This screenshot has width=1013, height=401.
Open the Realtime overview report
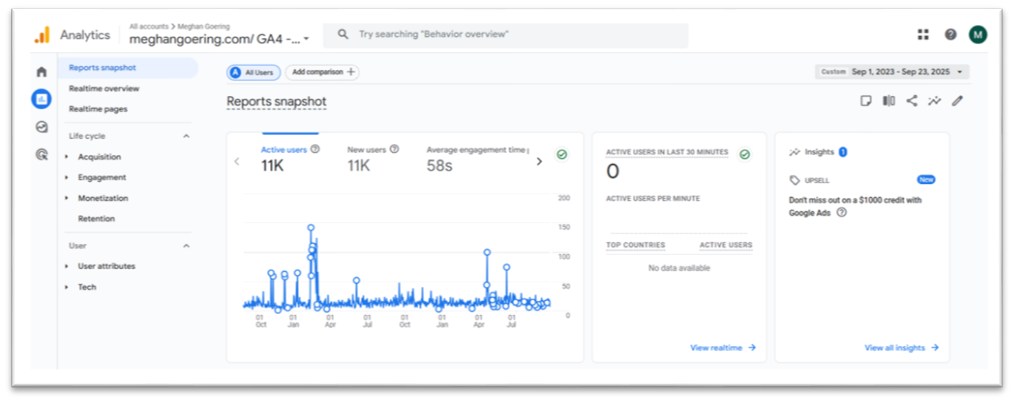[x=104, y=88]
